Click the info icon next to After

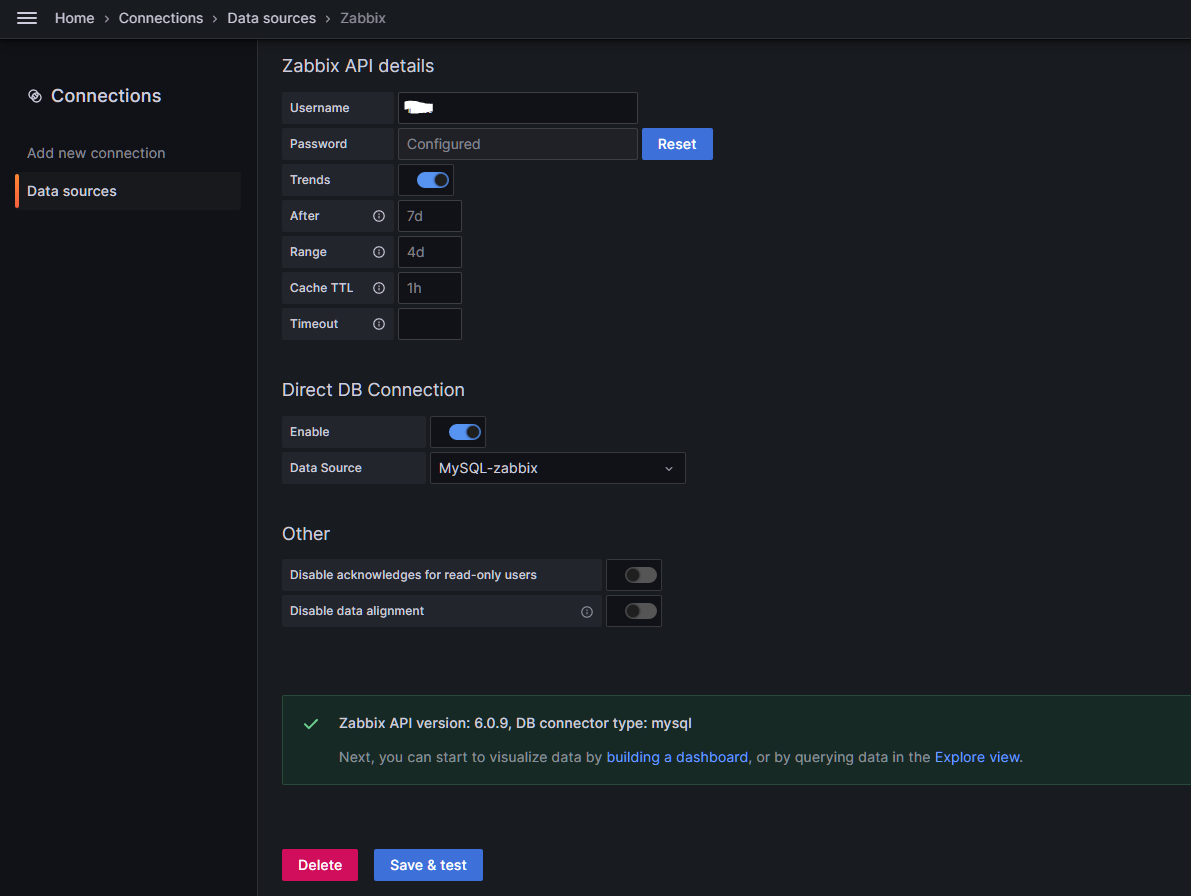click(x=379, y=216)
